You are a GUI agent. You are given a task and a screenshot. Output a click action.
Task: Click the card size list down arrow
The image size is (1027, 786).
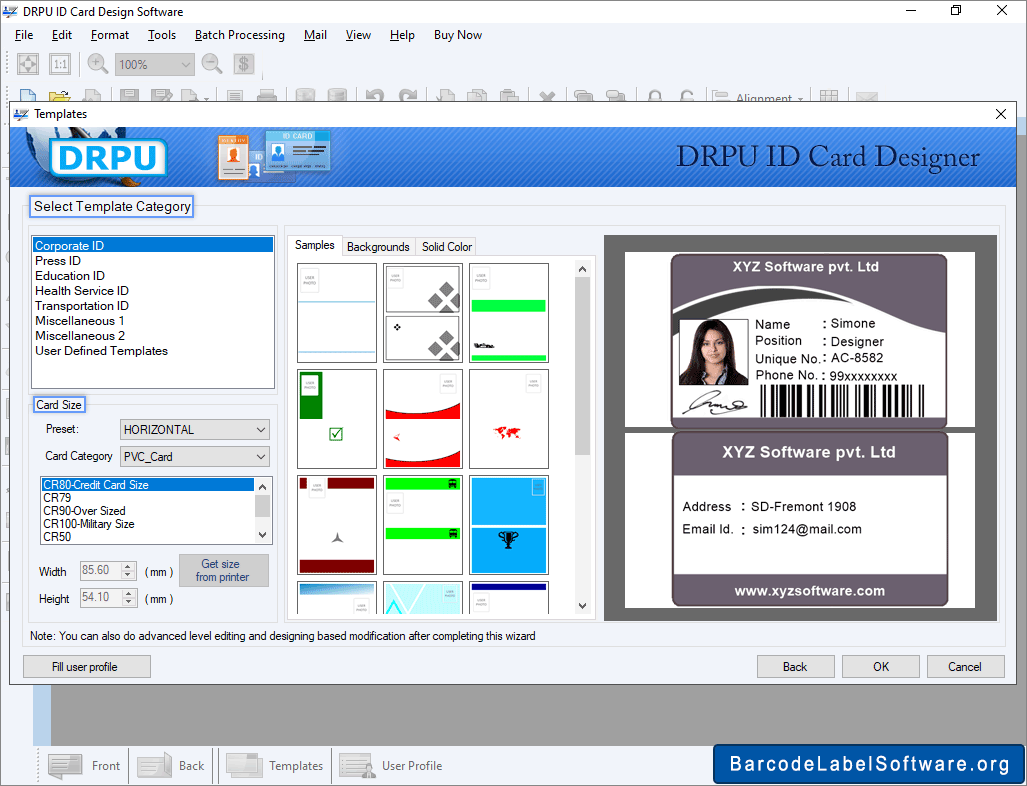click(x=263, y=535)
